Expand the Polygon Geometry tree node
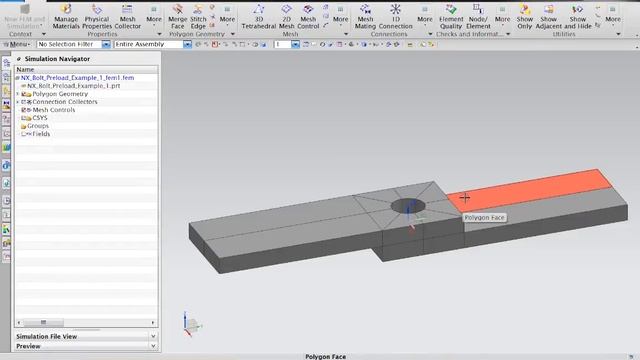 pyautogui.click(x=18, y=94)
